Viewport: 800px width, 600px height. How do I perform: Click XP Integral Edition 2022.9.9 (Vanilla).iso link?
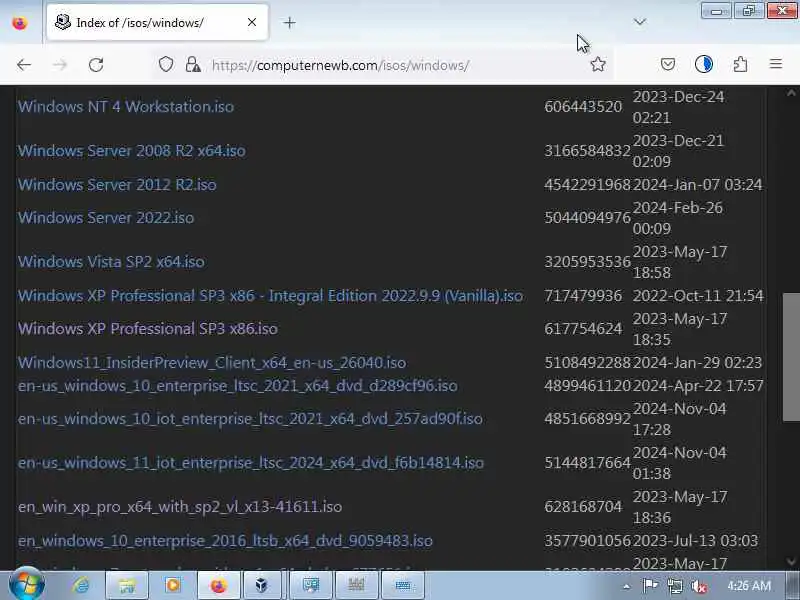(x=270, y=295)
